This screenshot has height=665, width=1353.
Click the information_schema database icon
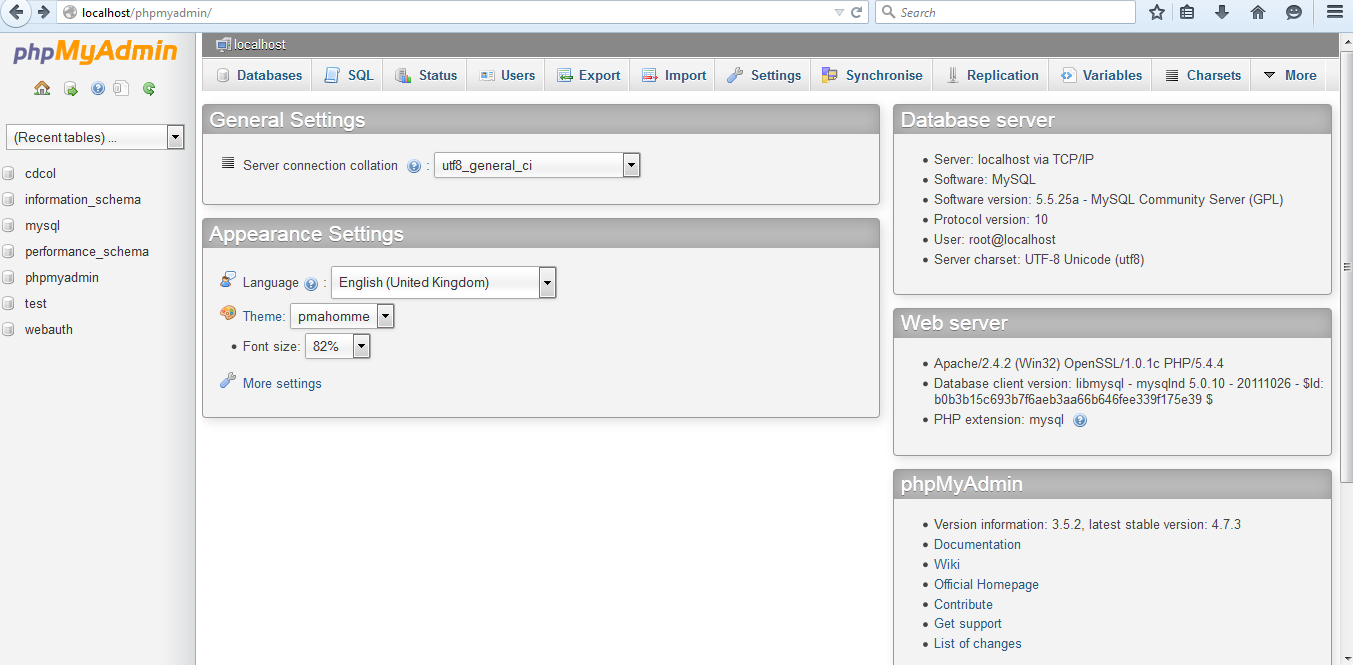(x=9, y=199)
